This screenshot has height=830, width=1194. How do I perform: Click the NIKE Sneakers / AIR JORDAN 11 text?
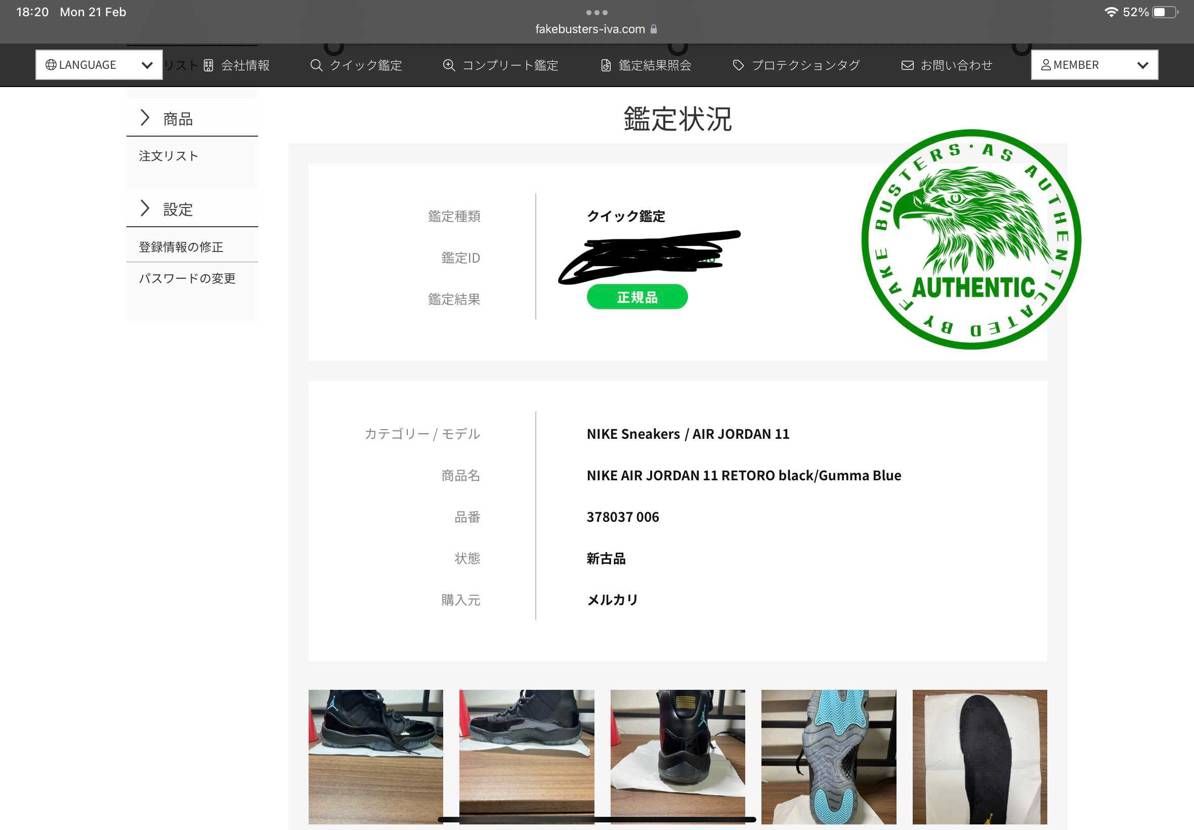tap(688, 434)
